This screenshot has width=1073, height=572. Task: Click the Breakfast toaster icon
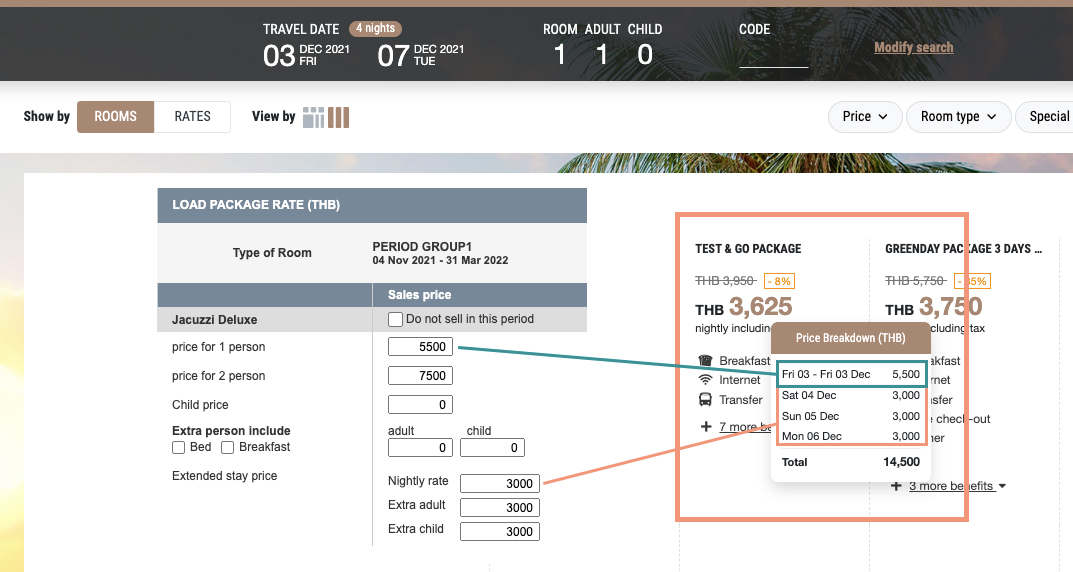[704, 361]
